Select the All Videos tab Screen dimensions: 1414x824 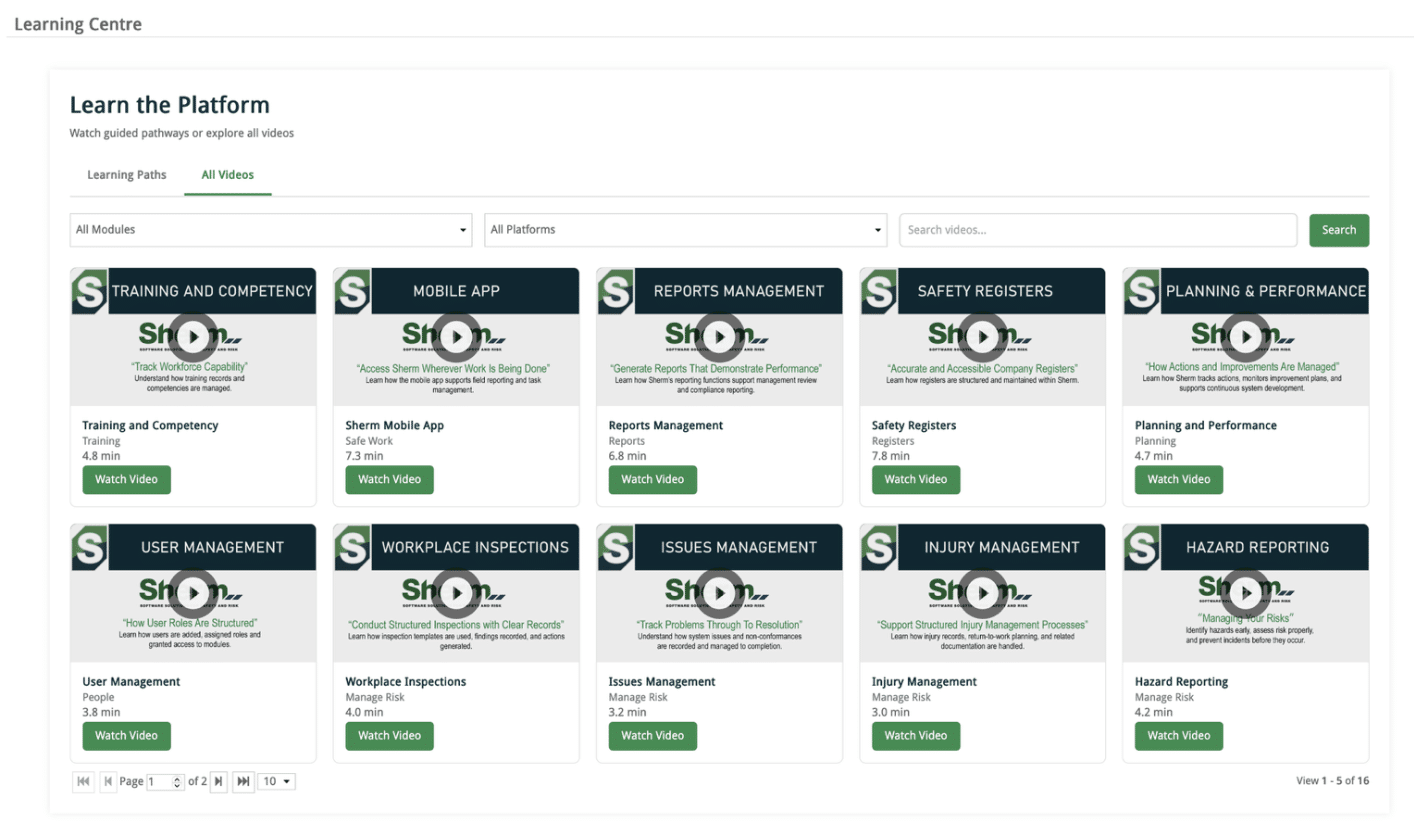(228, 175)
